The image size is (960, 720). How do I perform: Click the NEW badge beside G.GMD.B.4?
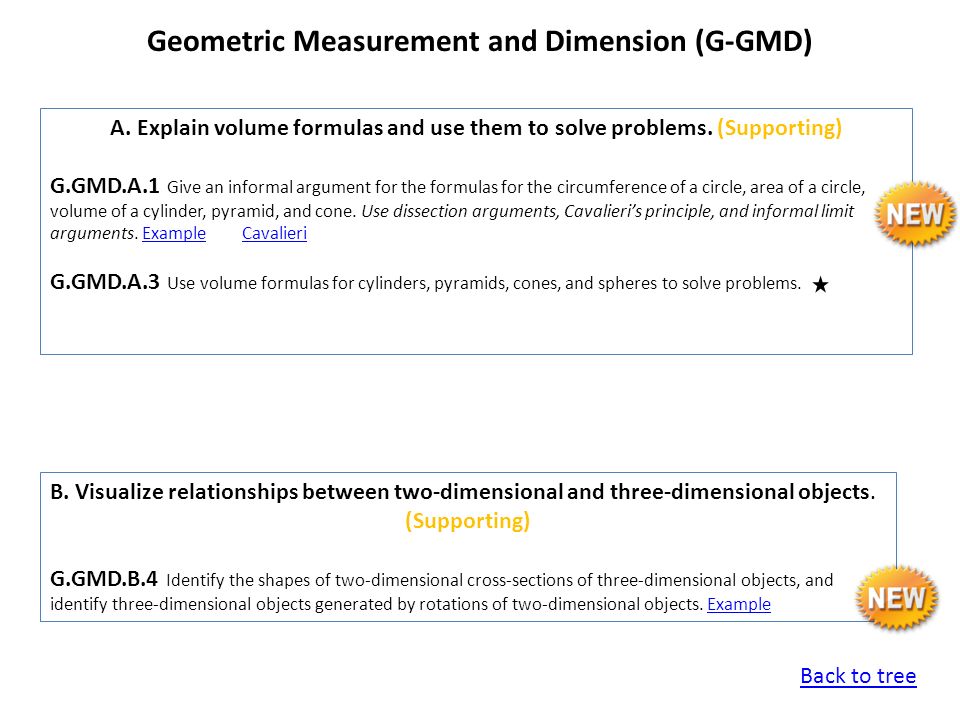pos(896,598)
